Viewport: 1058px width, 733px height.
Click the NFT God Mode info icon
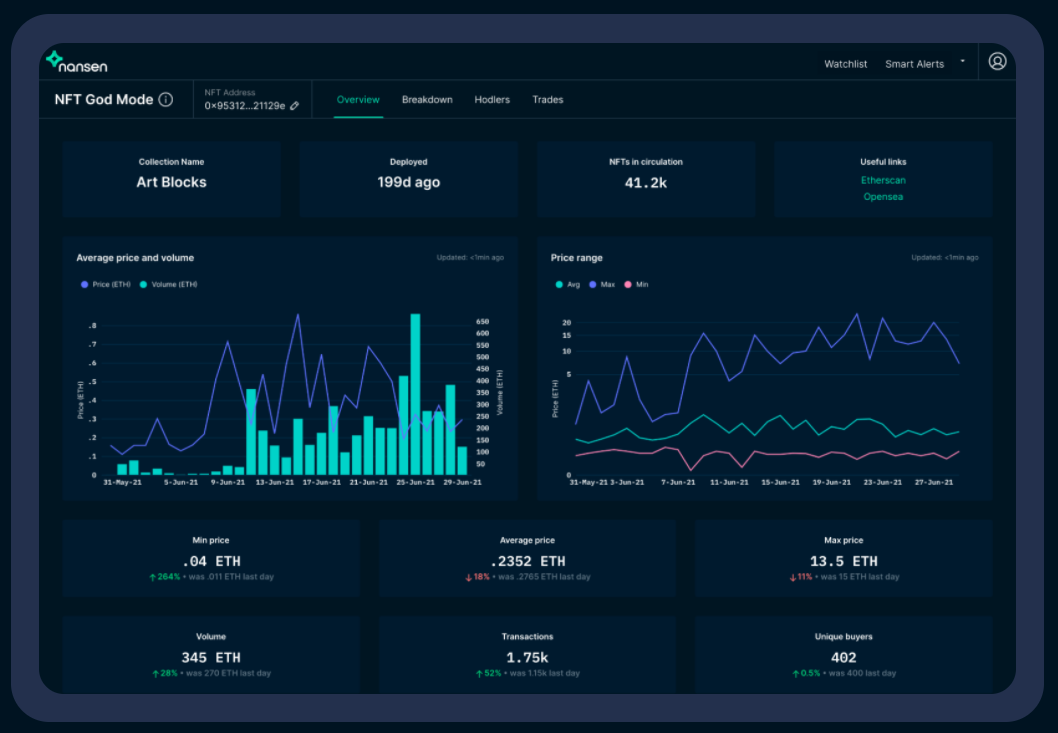(165, 100)
